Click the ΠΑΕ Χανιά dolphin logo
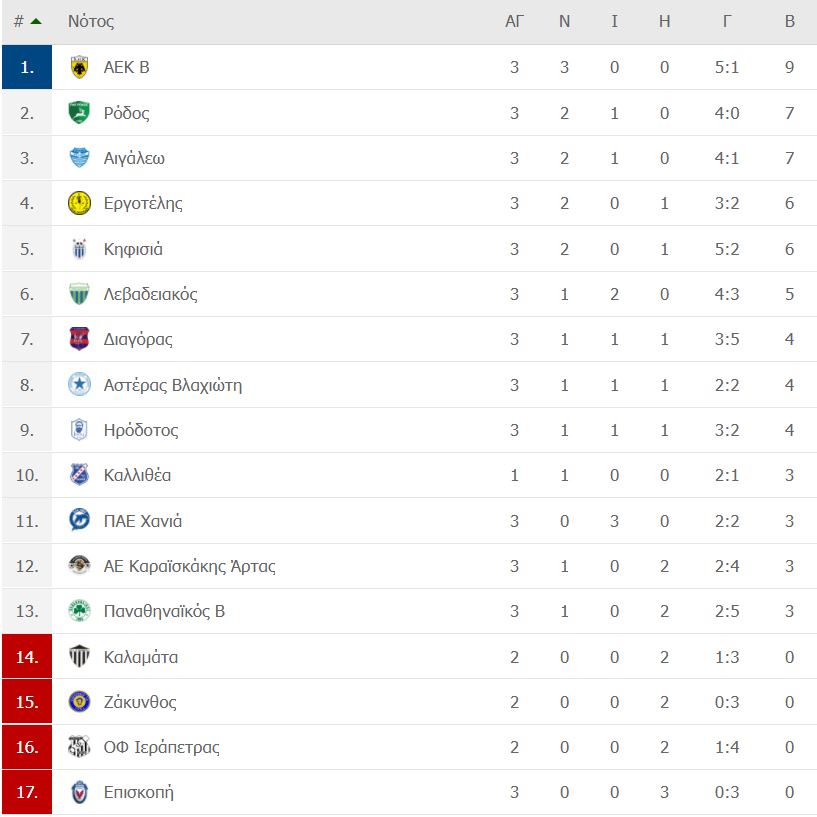This screenshot has height=817, width=817. tap(79, 520)
